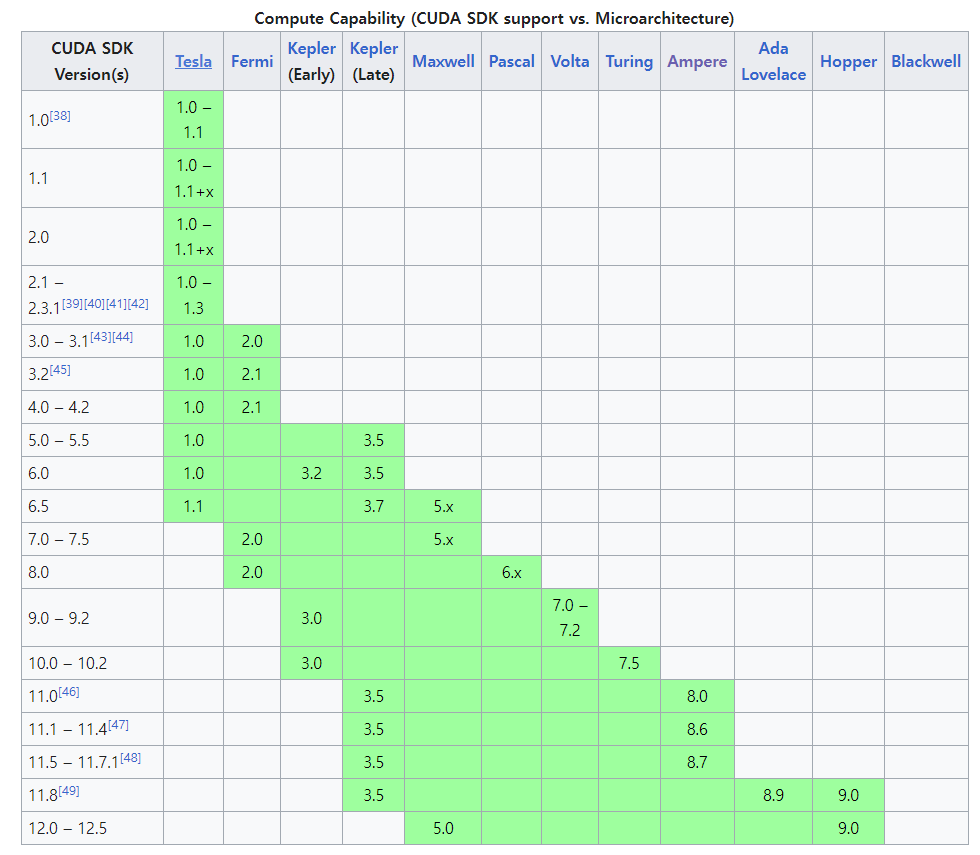Click the Ampere '8.0' cell in the 11.0 row
The image size is (980, 855).
[698, 696]
